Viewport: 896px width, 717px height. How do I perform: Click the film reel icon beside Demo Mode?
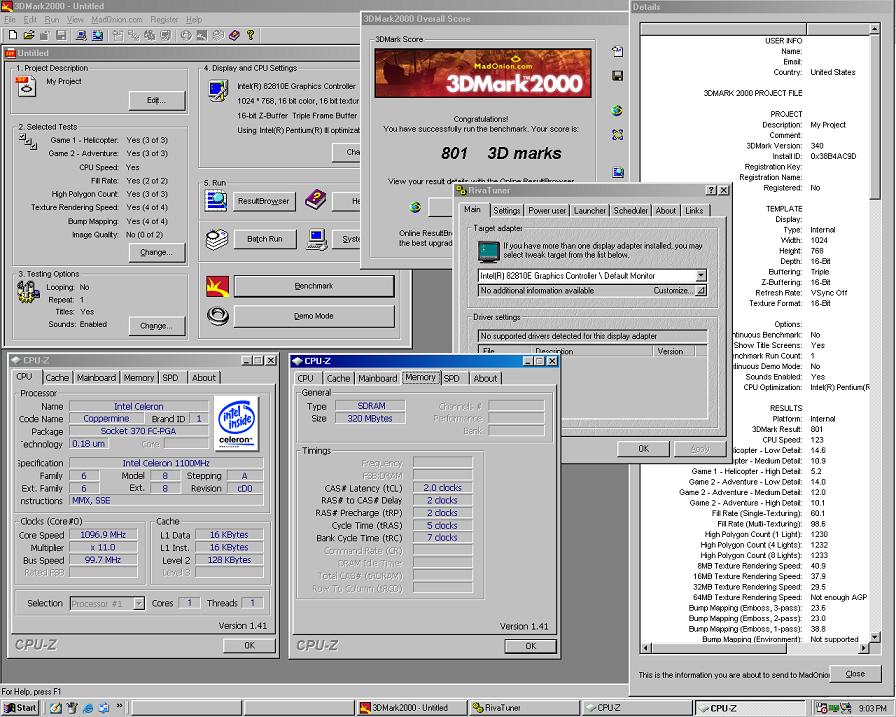pyautogui.click(x=218, y=316)
